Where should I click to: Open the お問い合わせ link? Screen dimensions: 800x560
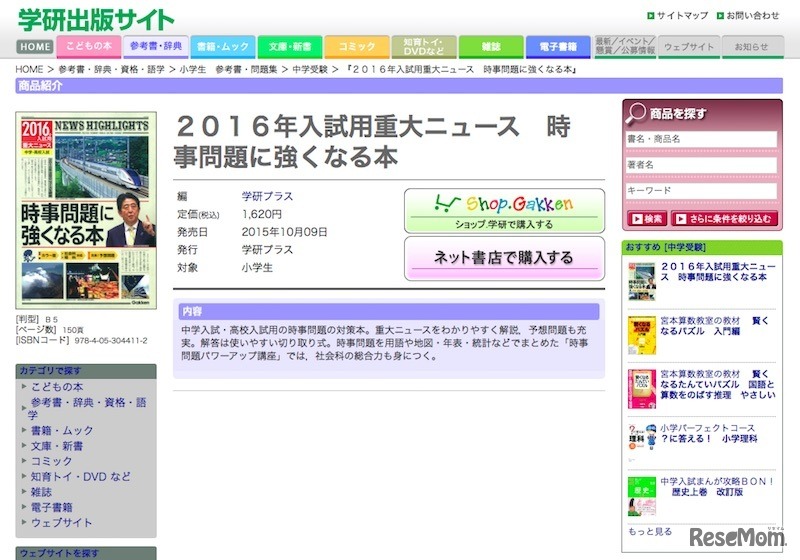(753, 16)
